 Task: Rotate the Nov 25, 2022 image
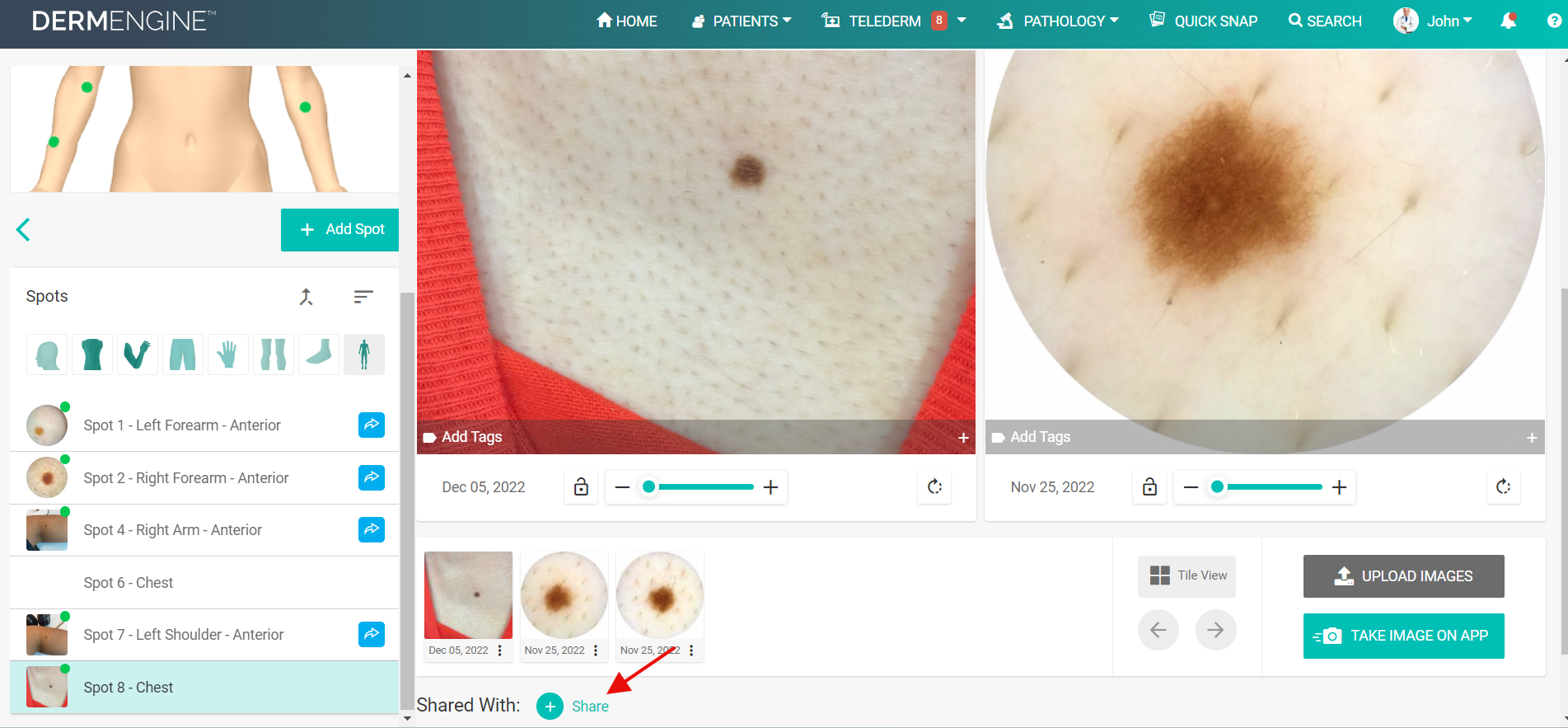1504,487
